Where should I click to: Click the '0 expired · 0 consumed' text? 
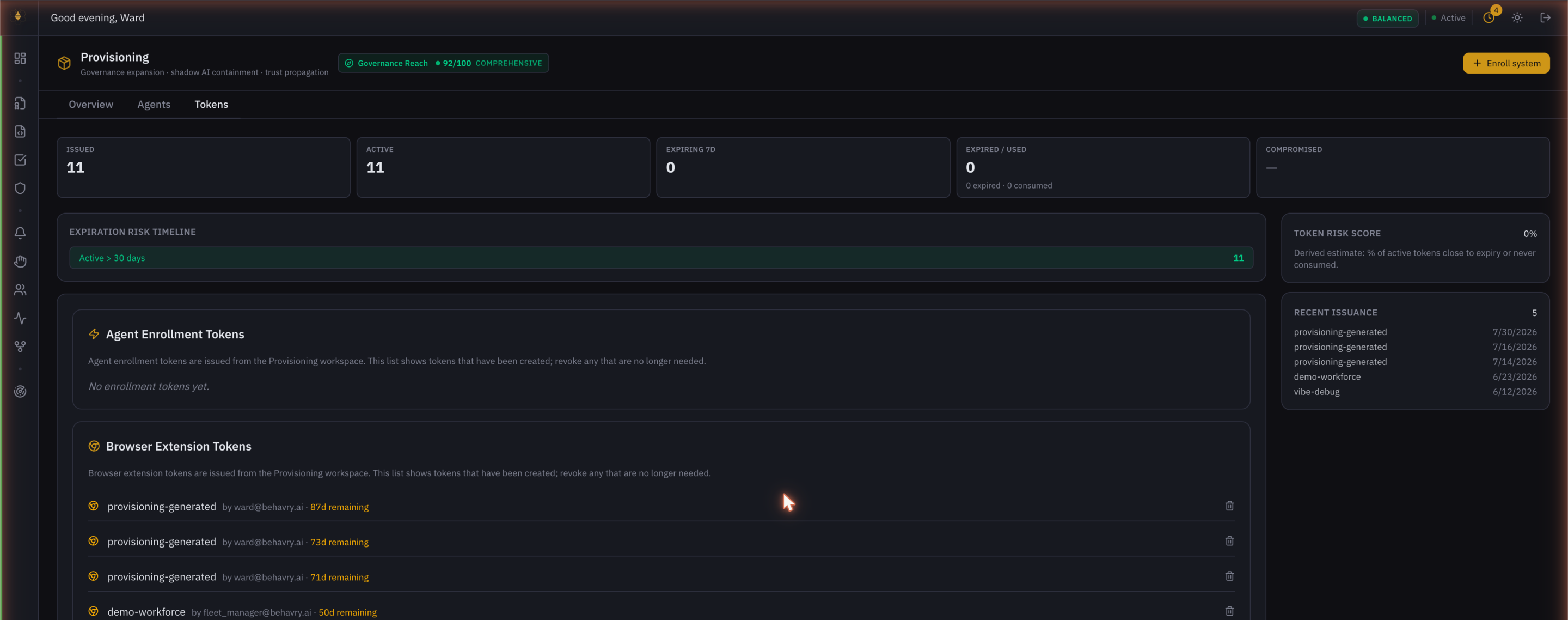tap(1009, 186)
